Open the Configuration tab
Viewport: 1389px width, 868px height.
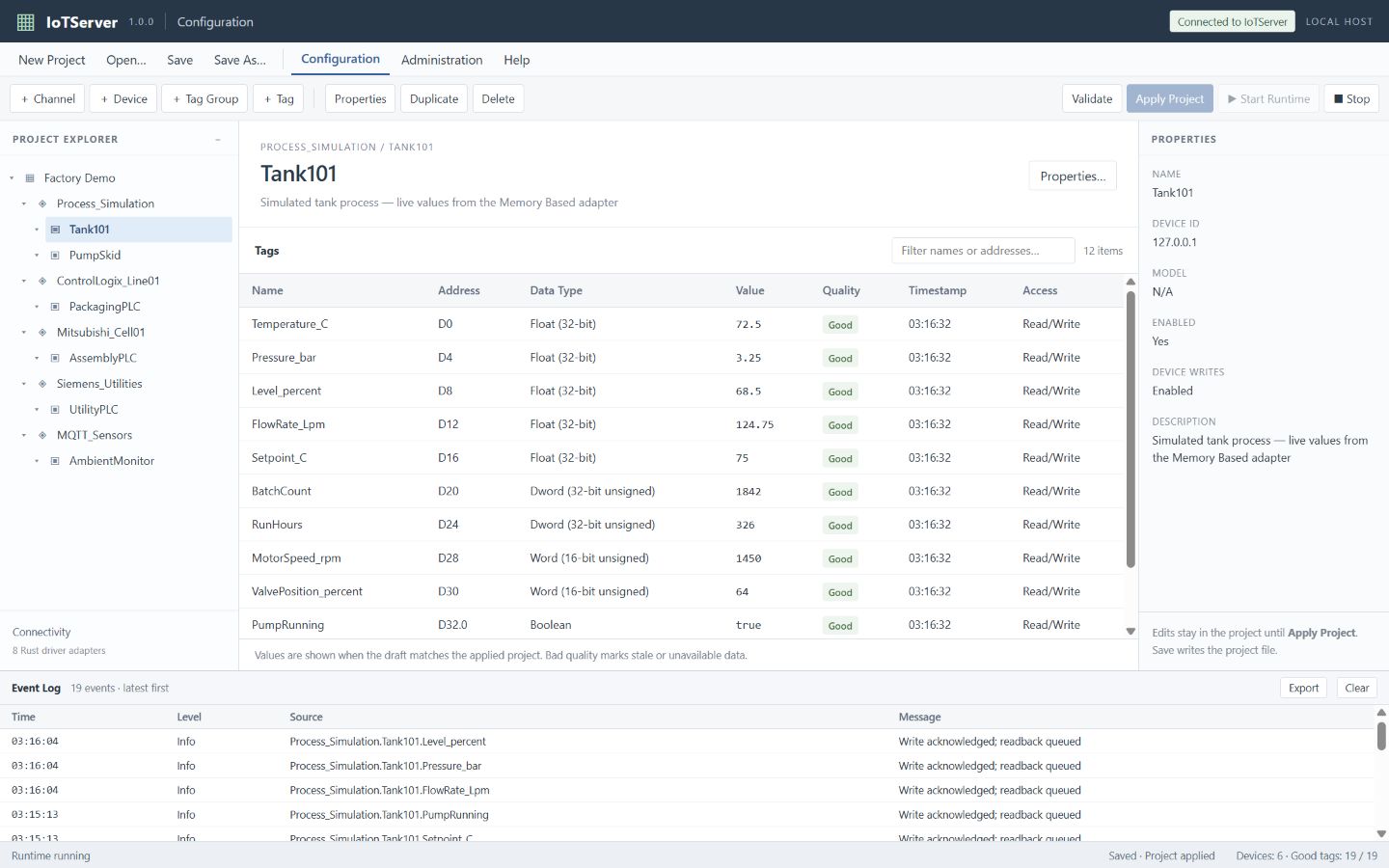click(340, 59)
